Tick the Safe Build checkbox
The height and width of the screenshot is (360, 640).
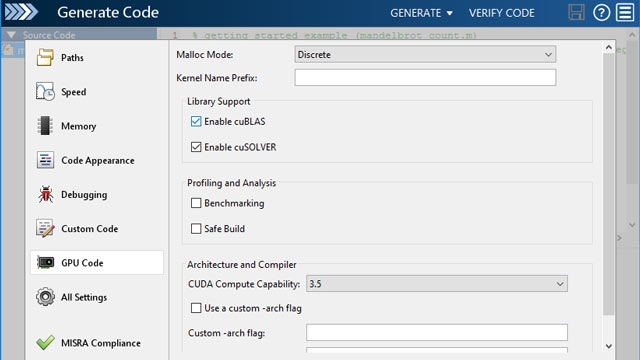pyautogui.click(x=196, y=229)
